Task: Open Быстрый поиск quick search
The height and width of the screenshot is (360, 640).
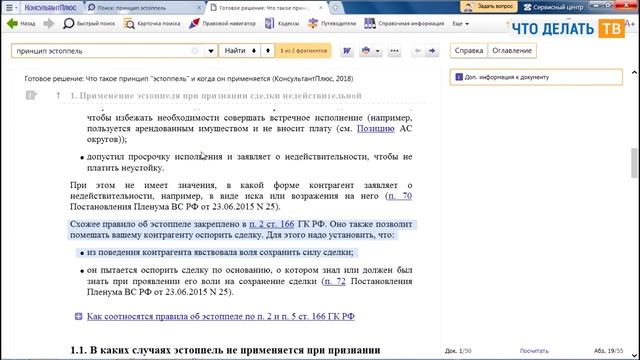Action: [x=89, y=24]
